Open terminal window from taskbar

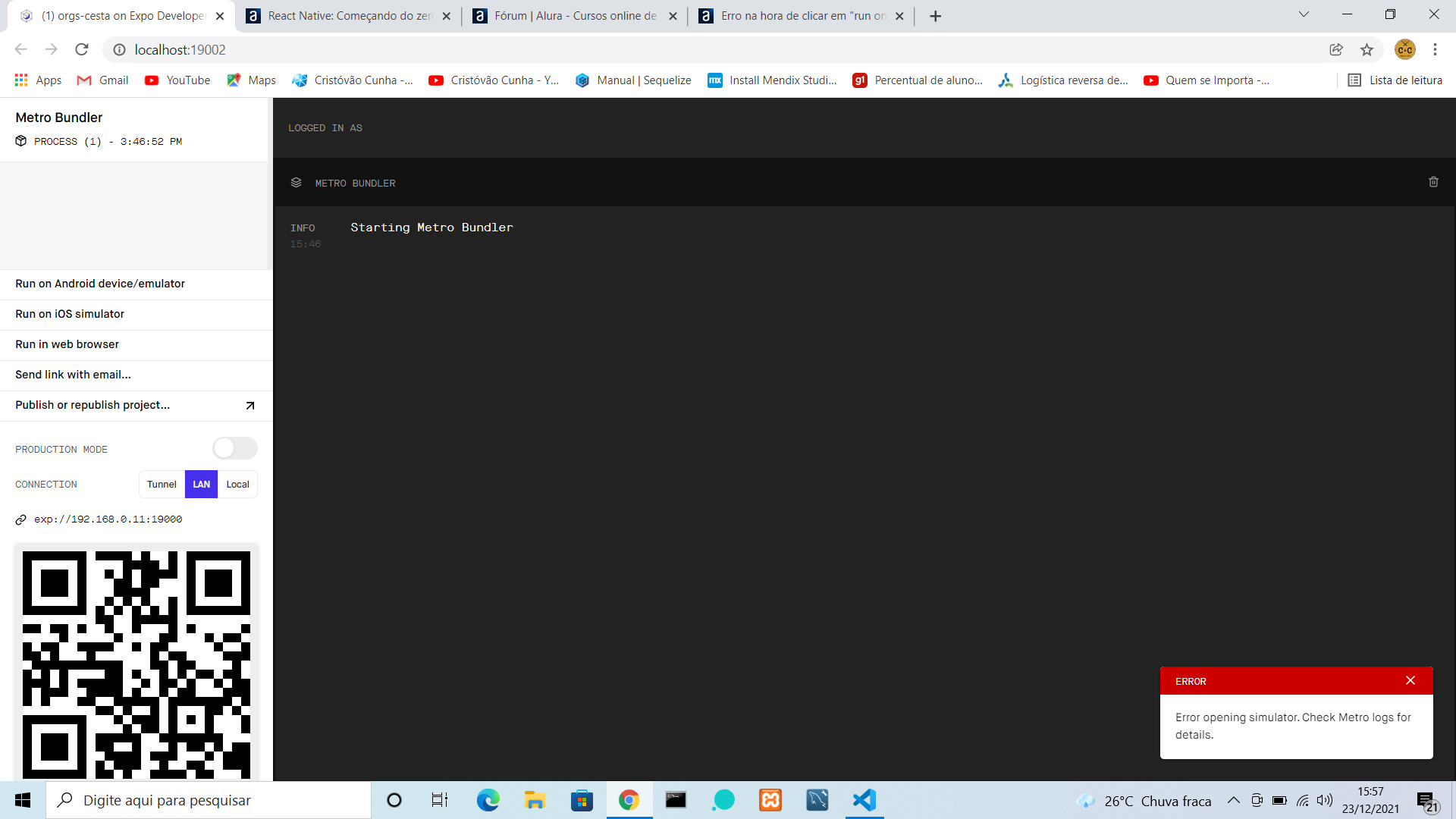coord(676,800)
